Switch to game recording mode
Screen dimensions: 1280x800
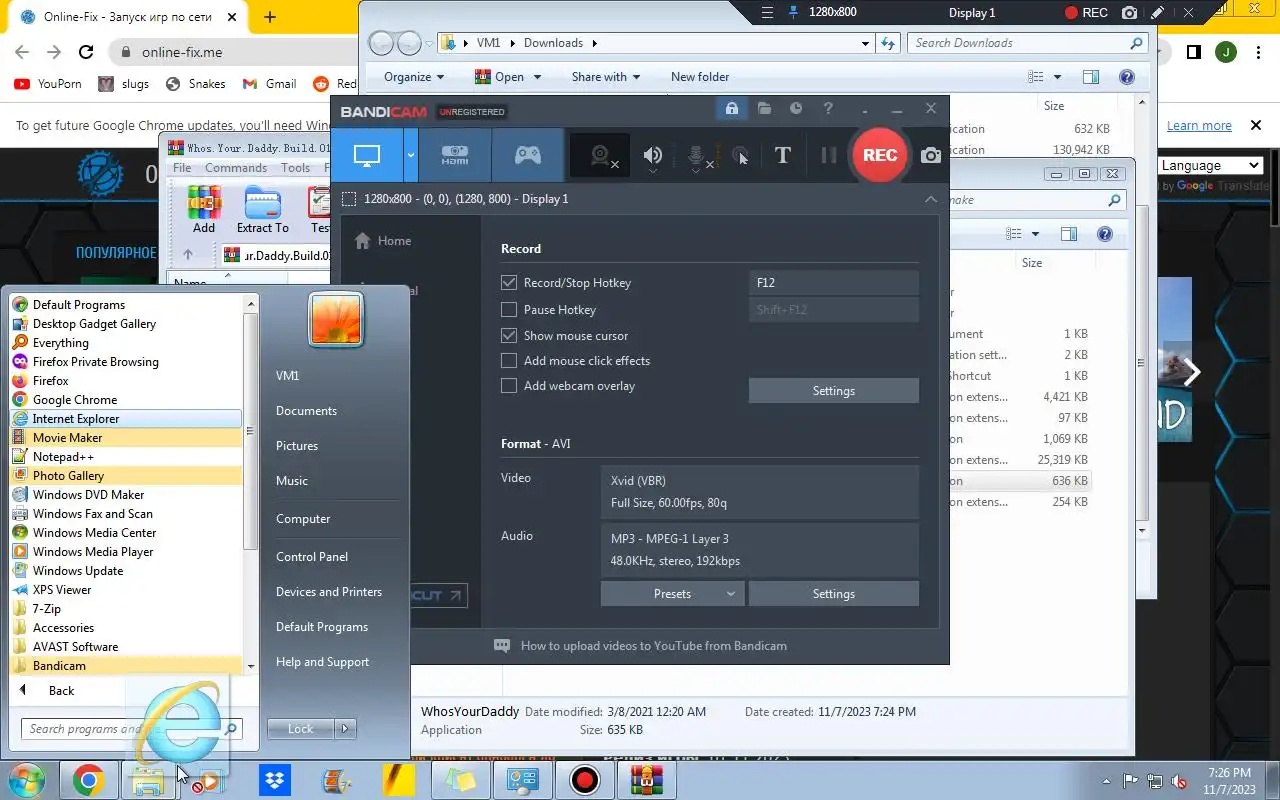coord(527,155)
